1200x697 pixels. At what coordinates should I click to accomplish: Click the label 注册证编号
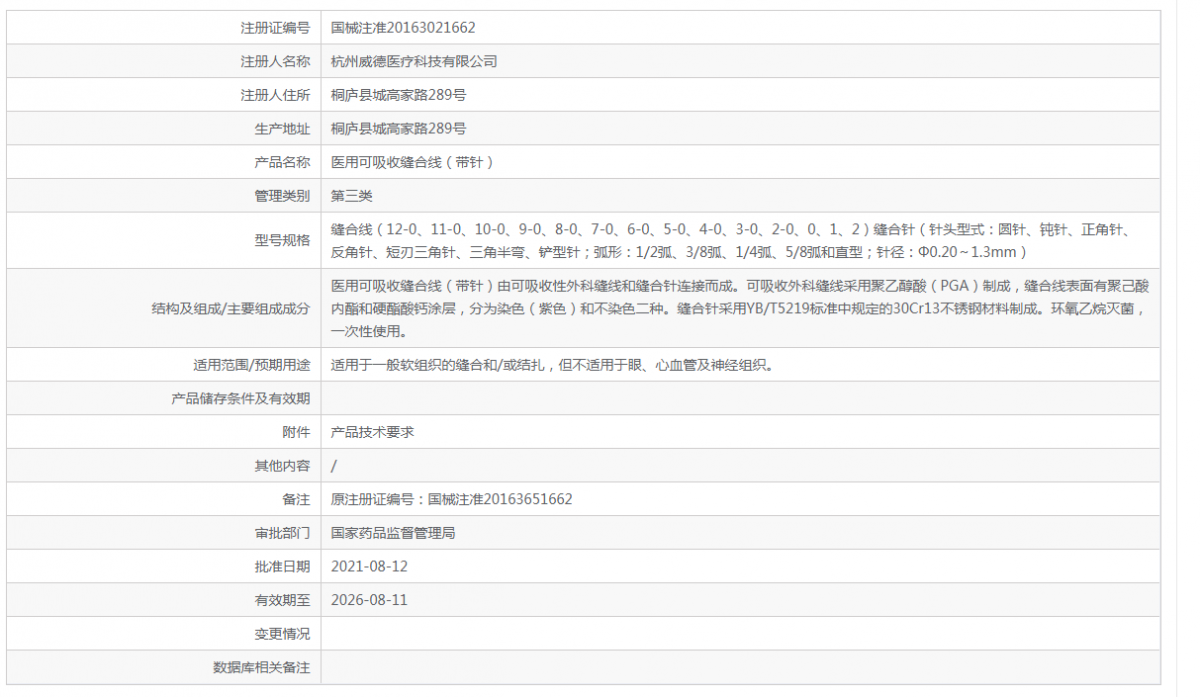coord(276,28)
